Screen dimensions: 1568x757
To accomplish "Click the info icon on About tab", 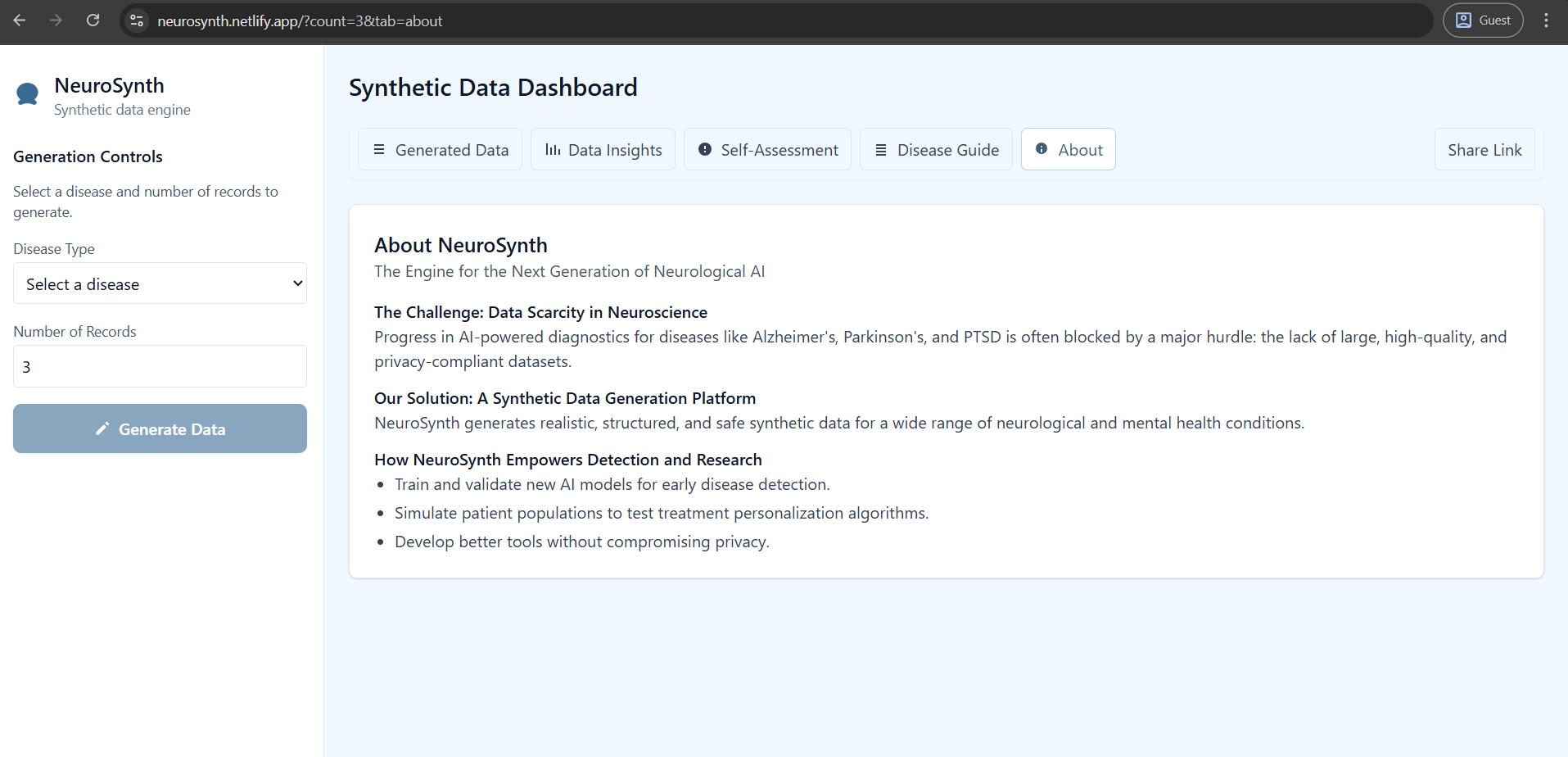I will [1042, 148].
